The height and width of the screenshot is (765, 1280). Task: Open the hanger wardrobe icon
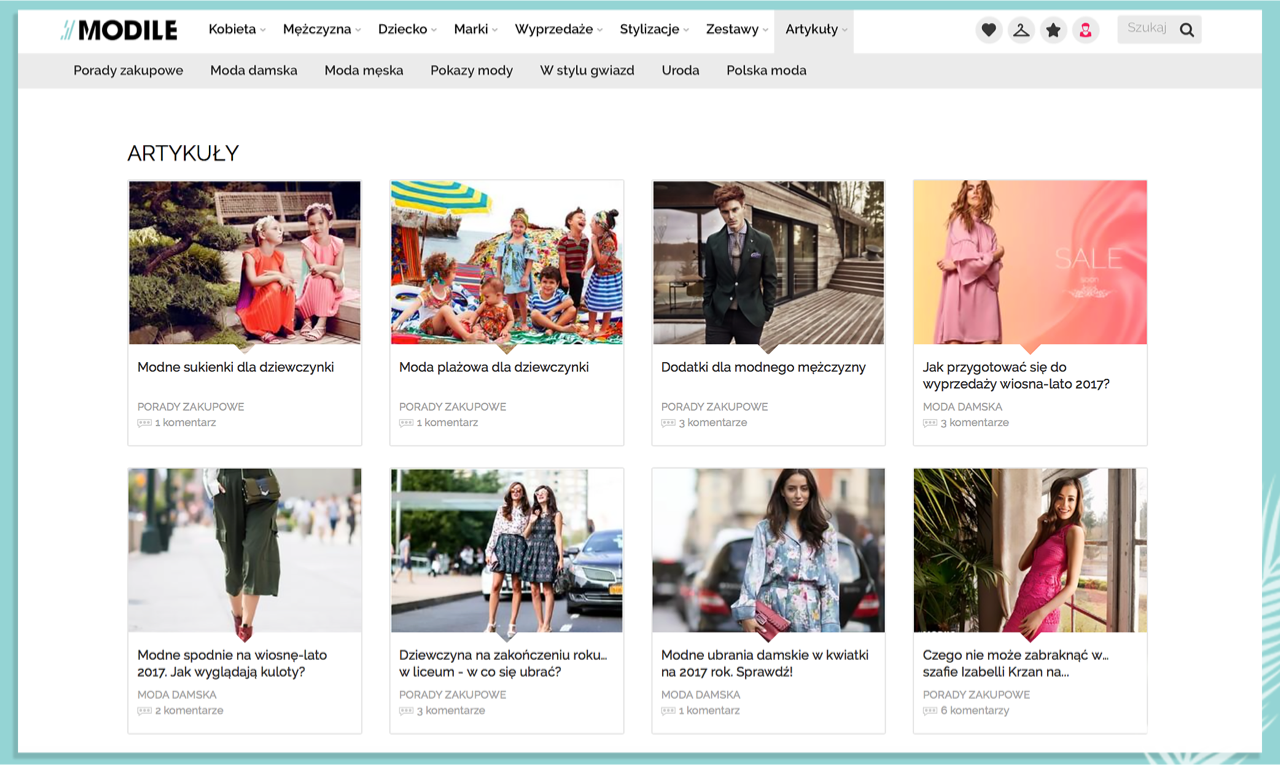1020,30
